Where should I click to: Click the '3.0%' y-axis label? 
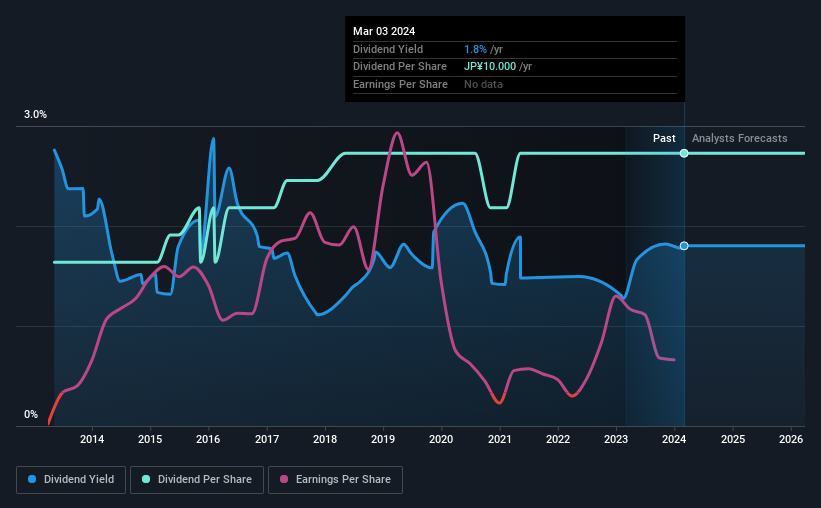(35, 114)
